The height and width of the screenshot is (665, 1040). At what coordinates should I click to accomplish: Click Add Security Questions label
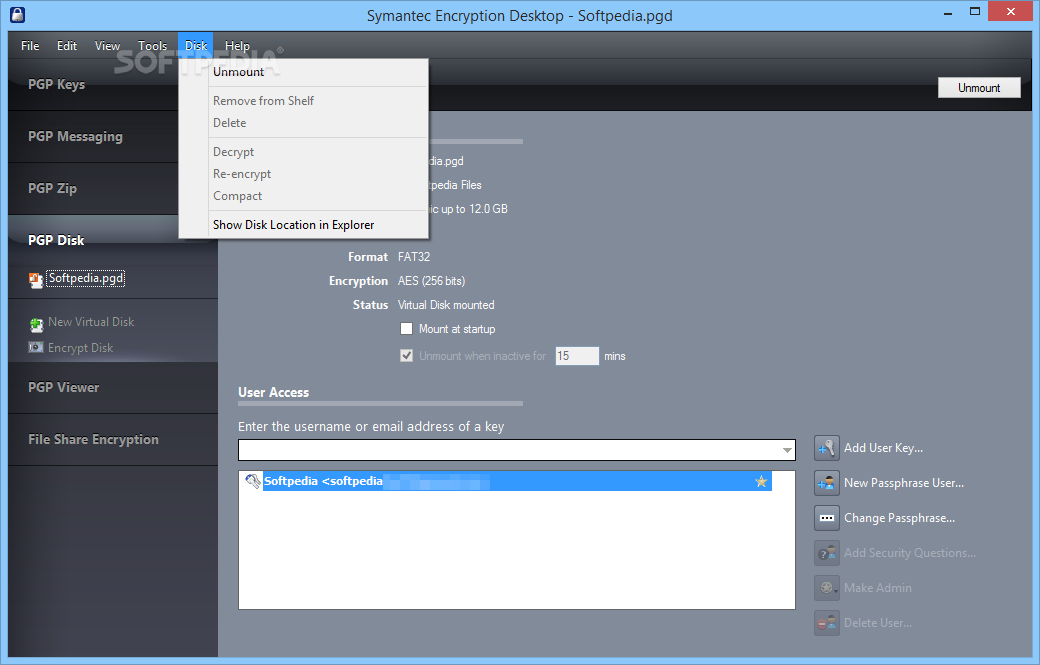tap(909, 553)
